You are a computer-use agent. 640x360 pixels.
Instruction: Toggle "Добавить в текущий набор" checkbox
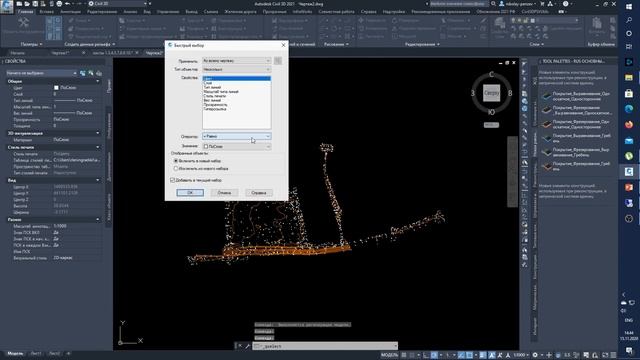pyautogui.click(x=172, y=180)
